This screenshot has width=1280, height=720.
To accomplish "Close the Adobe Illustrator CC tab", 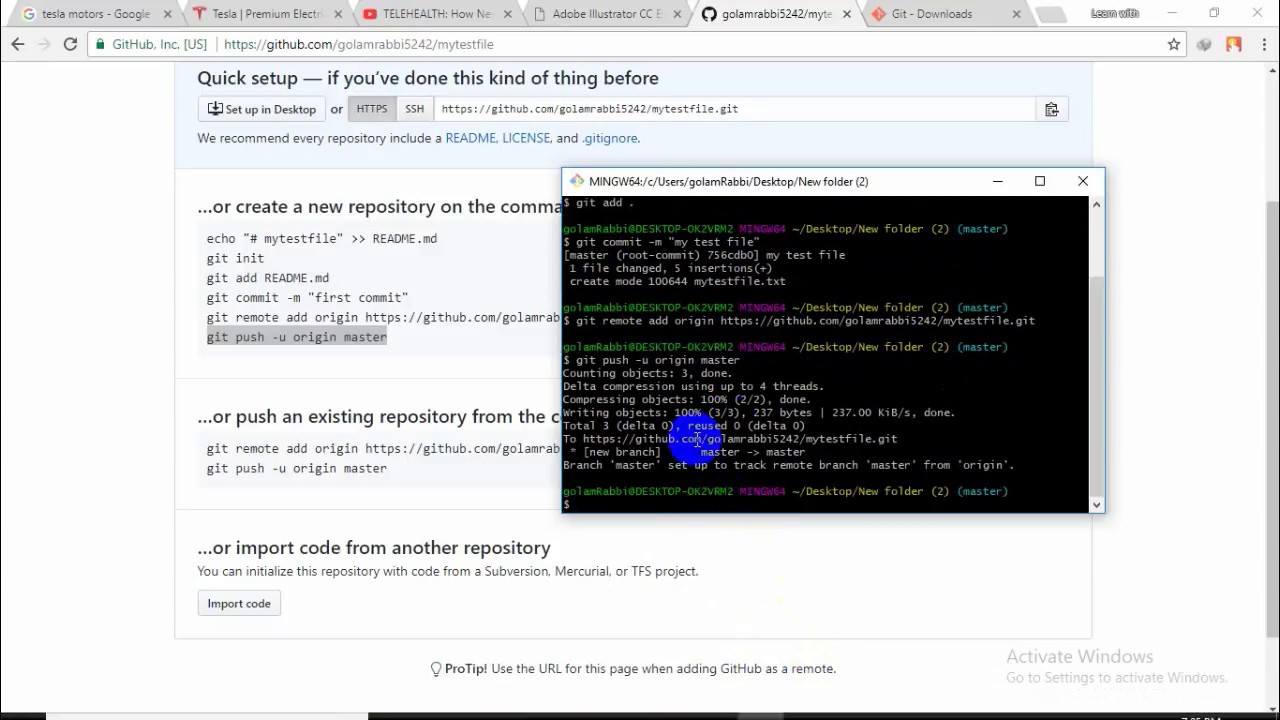I will coord(675,14).
